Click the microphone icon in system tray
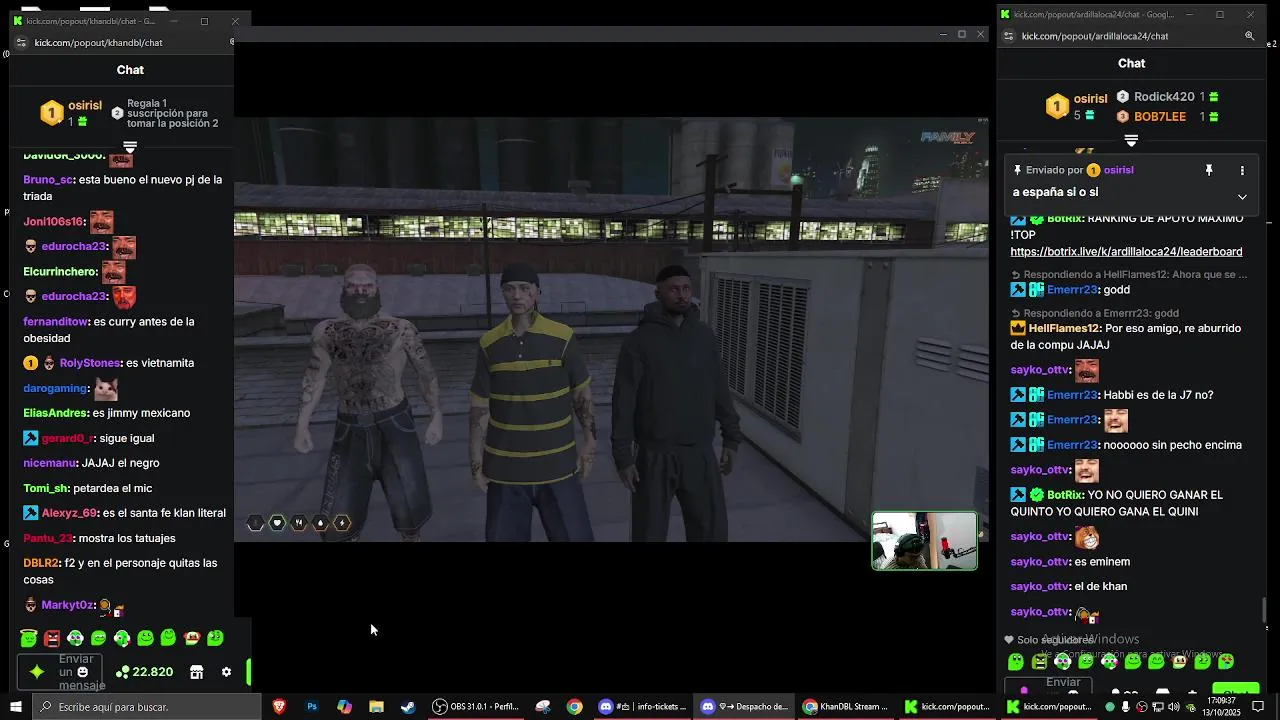The height and width of the screenshot is (720, 1280). click(x=1125, y=707)
